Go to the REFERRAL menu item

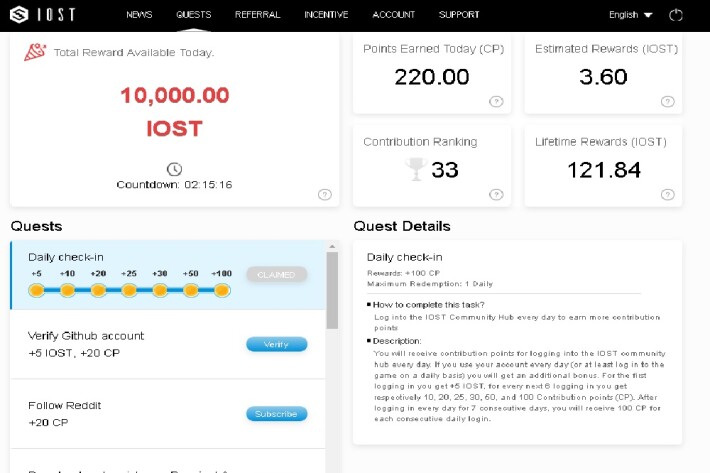point(257,14)
